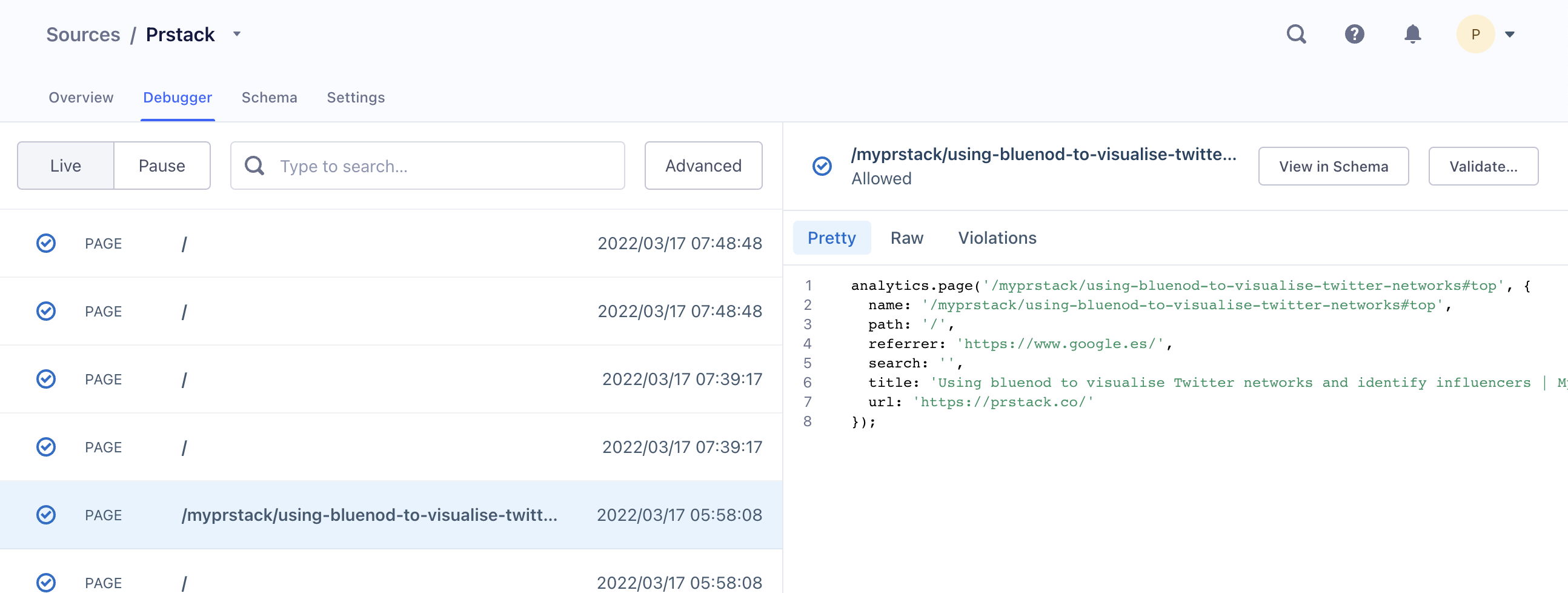Click the event title in detail header

tap(1044, 154)
